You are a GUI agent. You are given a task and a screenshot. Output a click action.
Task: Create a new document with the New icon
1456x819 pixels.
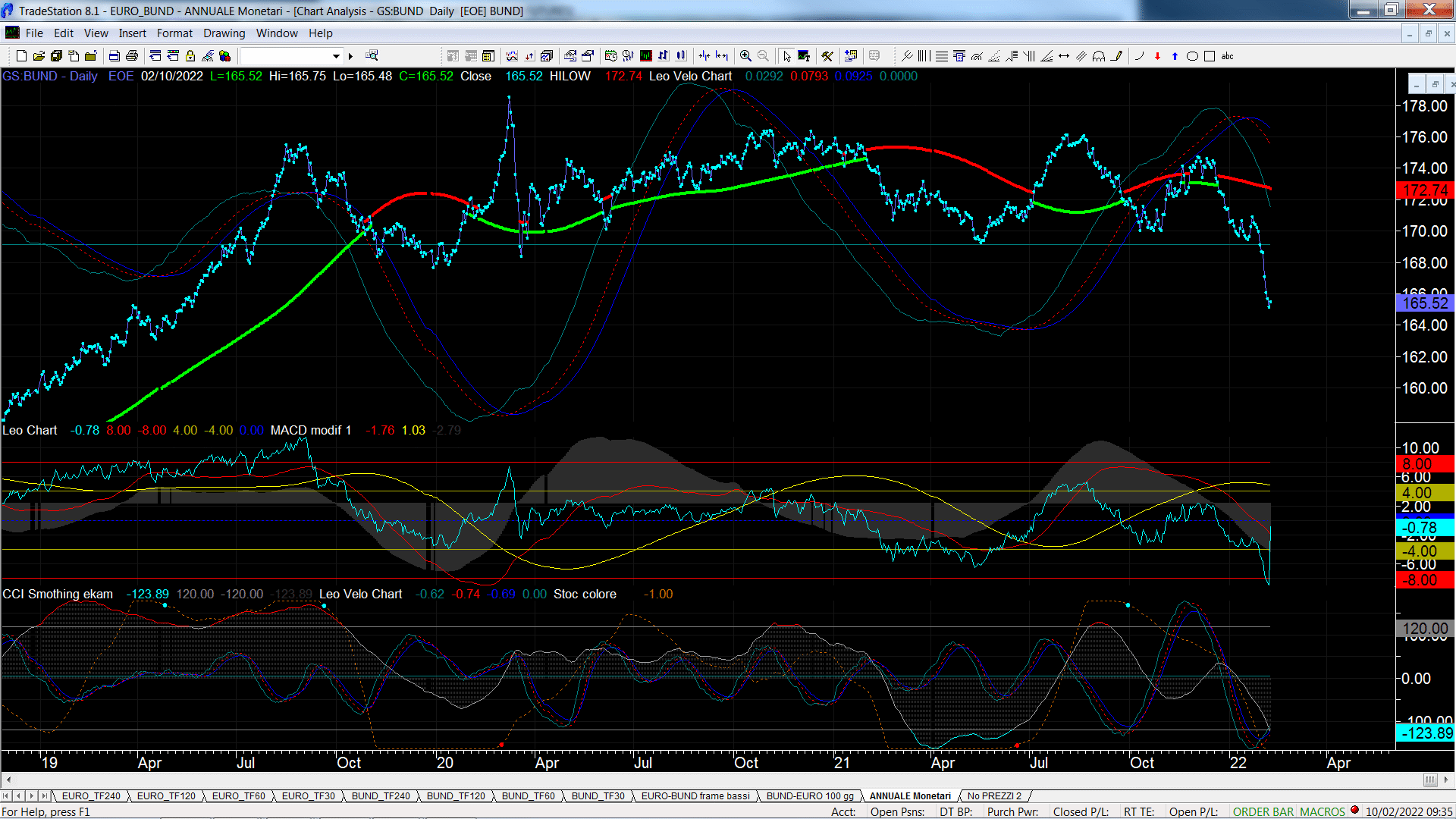(21, 56)
